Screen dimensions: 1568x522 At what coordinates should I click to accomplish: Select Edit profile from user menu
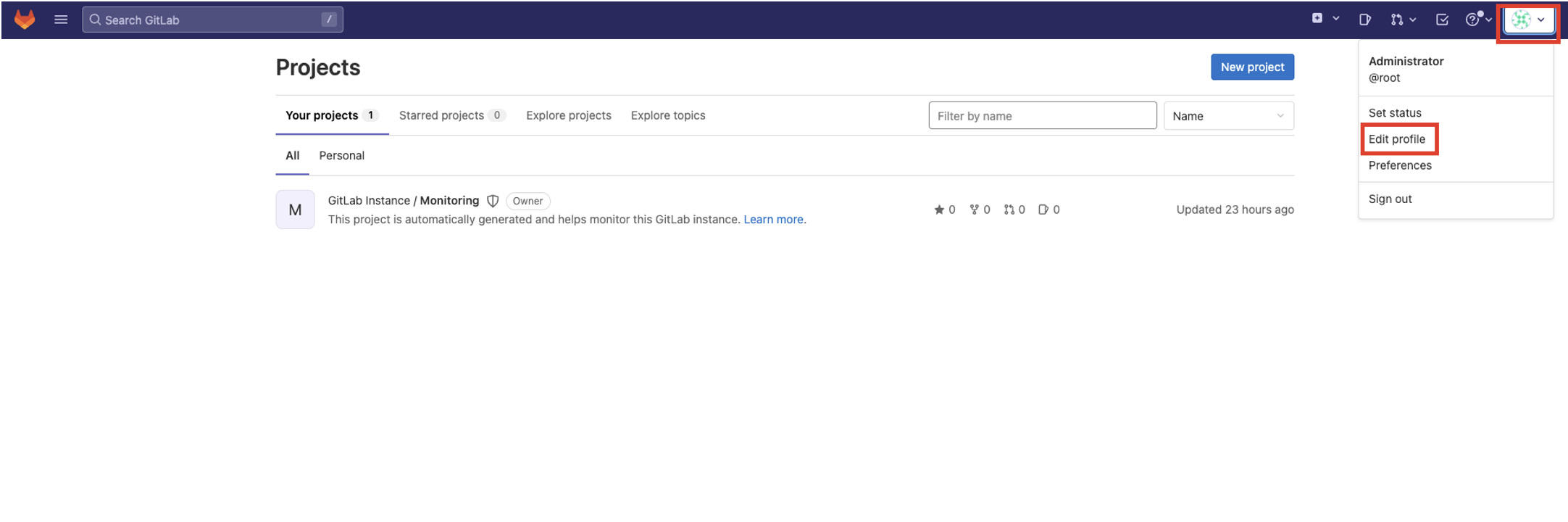1396,139
